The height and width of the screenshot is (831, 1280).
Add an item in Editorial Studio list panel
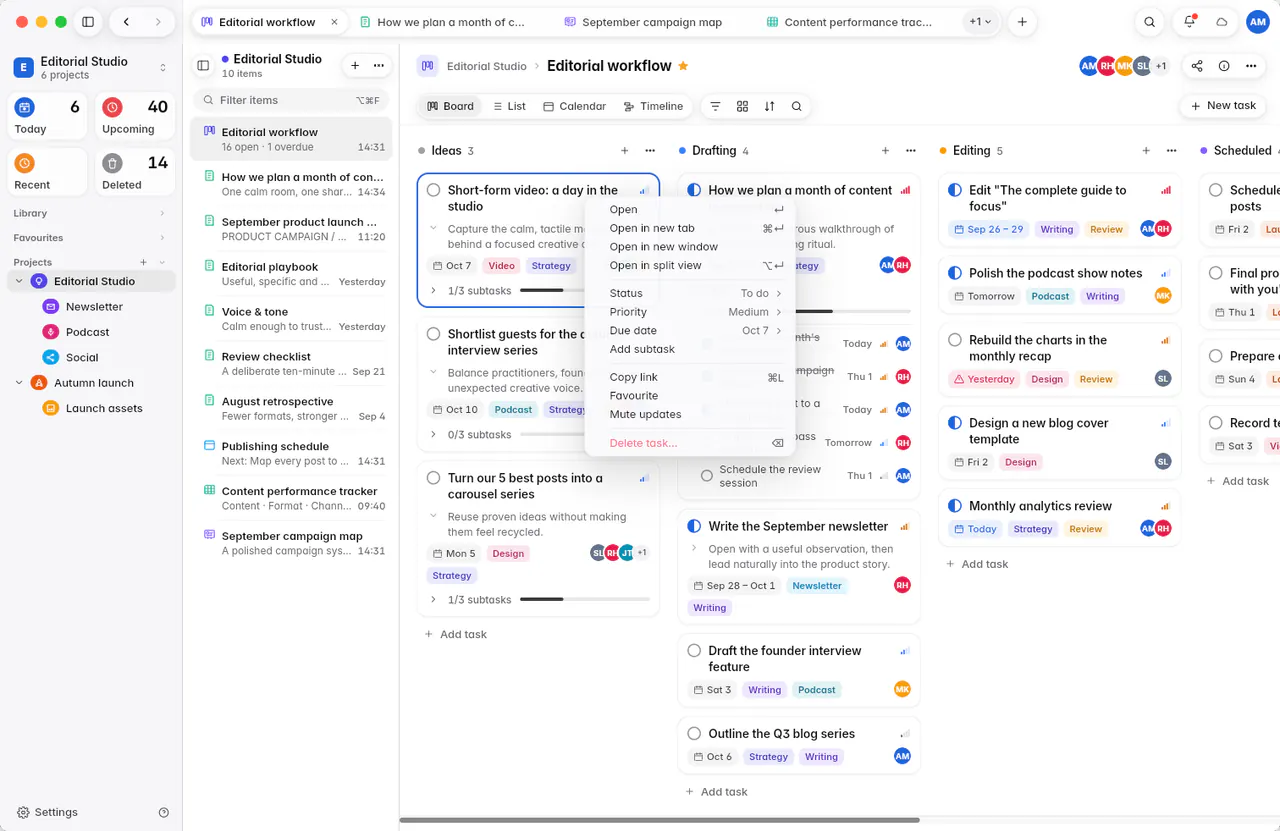[355, 66]
